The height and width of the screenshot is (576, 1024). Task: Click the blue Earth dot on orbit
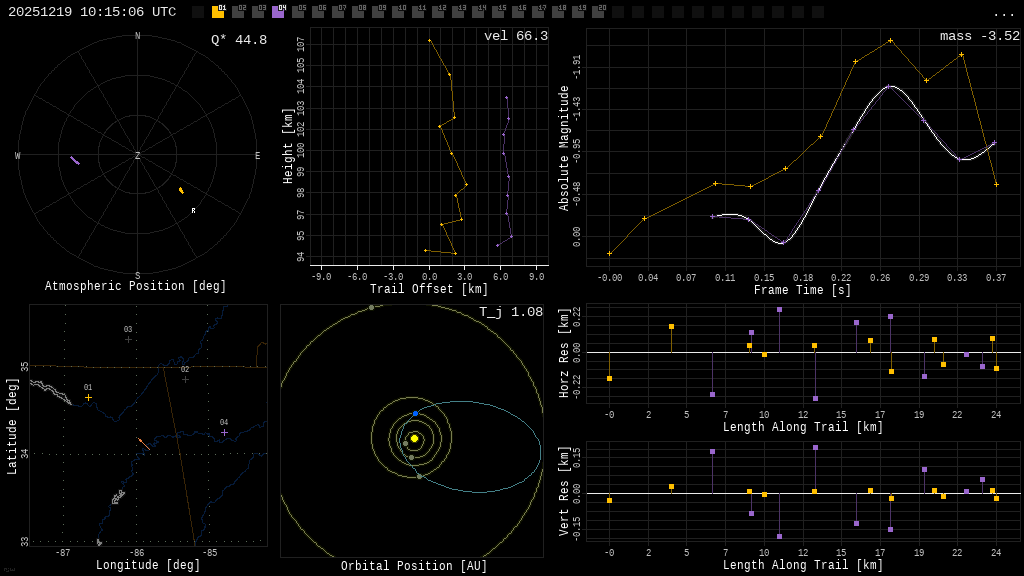tap(416, 413)
